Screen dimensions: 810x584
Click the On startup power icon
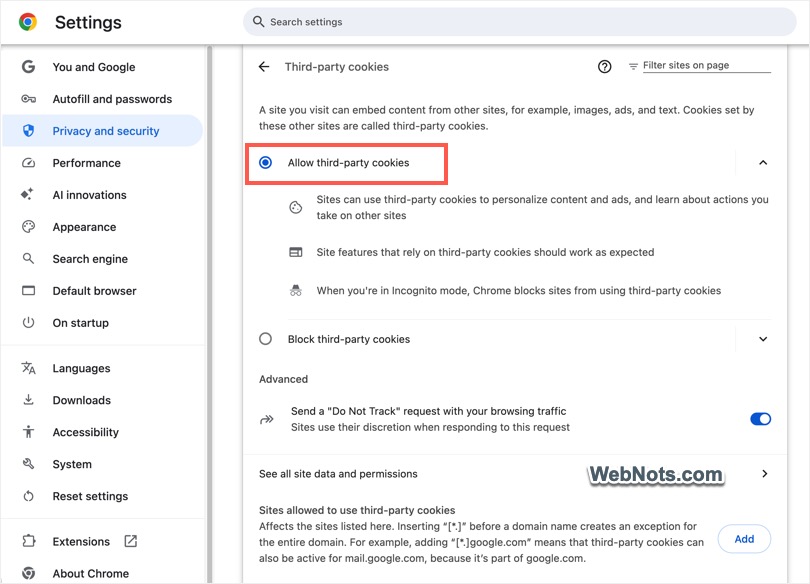[28, 323]
